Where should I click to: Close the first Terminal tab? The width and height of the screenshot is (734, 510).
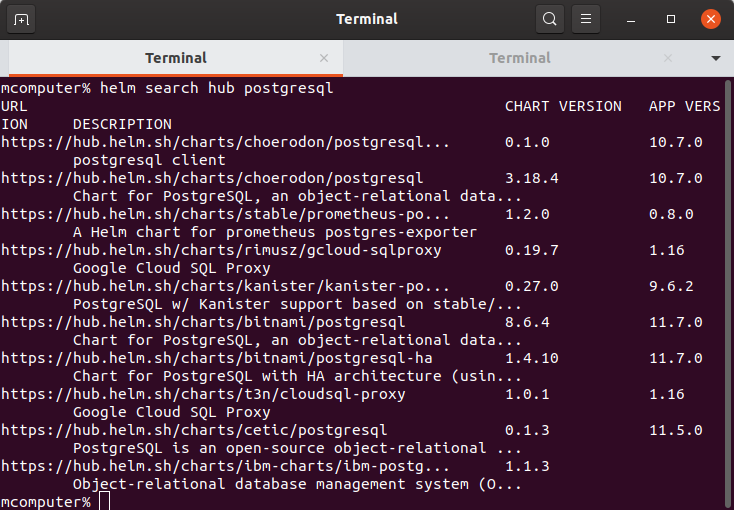click(x=323, y=58)
